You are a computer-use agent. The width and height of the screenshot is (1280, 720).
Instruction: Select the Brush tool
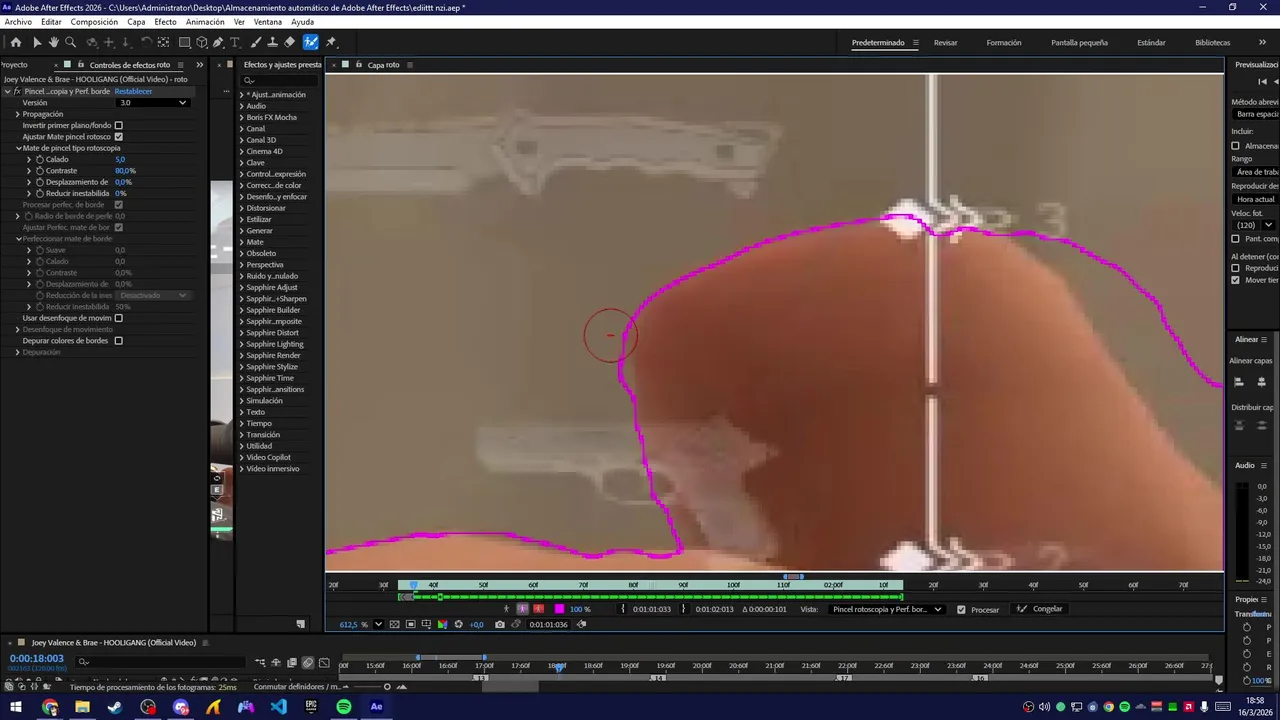255,42
